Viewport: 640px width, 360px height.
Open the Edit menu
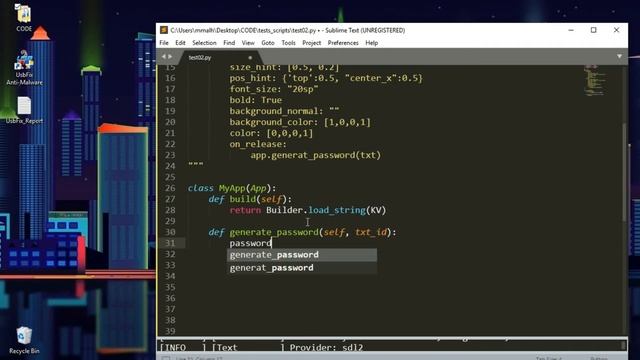(x=180, y=43)
